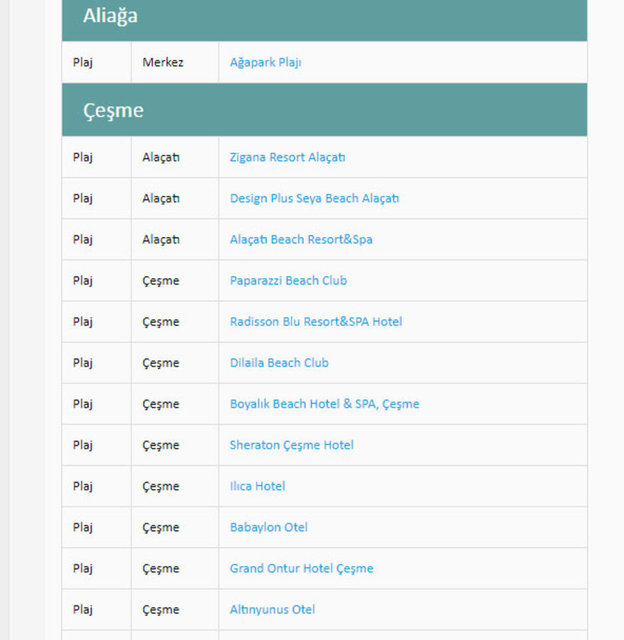Select Boyalık Beach Hotel & SPA link
The width and height of the screenshot is (624, 640).
tap(324, 404)
